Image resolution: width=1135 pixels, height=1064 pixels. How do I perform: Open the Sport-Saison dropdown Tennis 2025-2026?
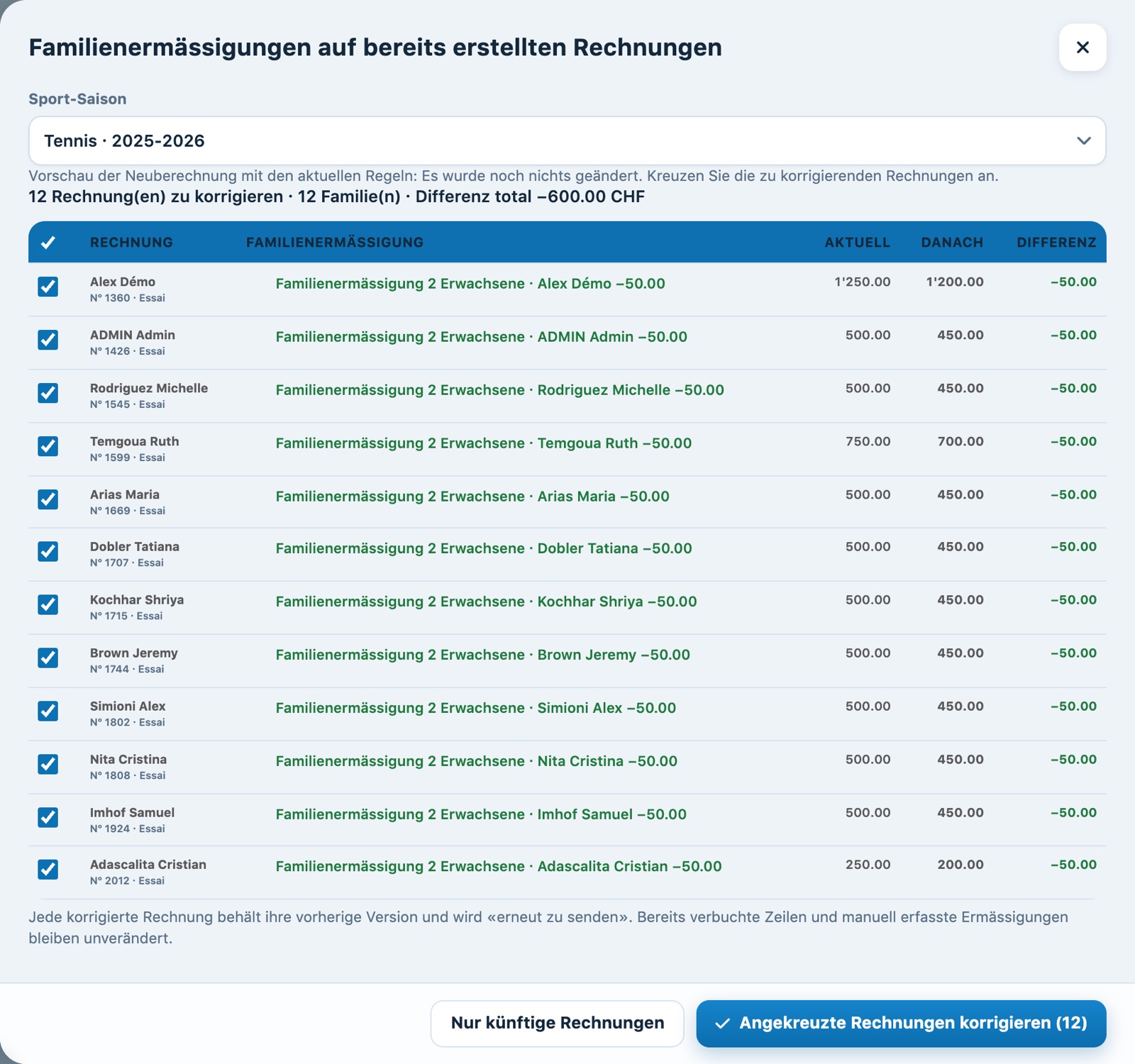pyautogui.click(x=567, y=140)
